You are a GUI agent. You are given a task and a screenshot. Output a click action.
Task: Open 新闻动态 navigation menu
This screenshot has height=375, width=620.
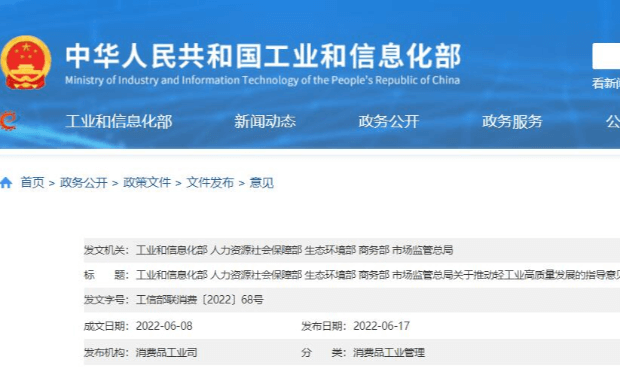[x=265, y=121]
